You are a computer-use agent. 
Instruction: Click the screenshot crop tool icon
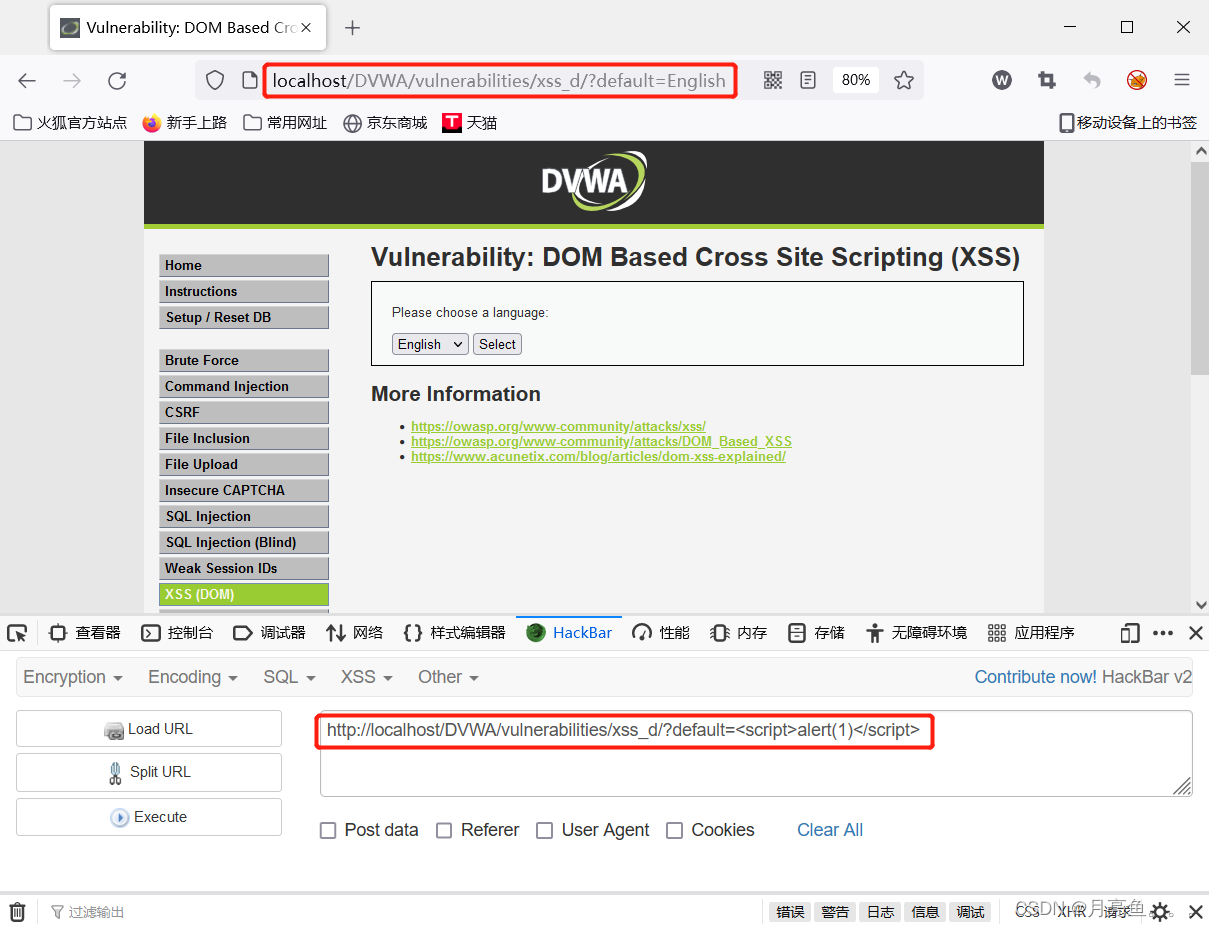[x=1047, y=80]
